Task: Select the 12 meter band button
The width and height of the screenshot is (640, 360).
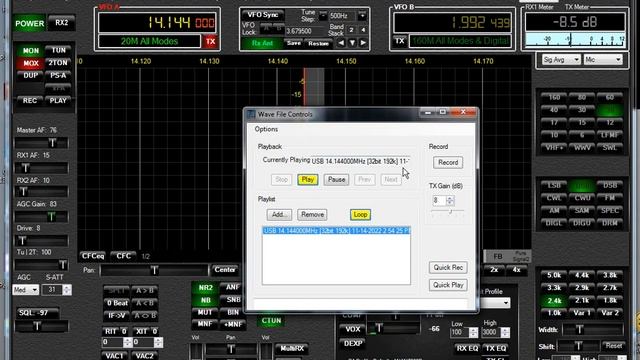Action: point(610,122)
